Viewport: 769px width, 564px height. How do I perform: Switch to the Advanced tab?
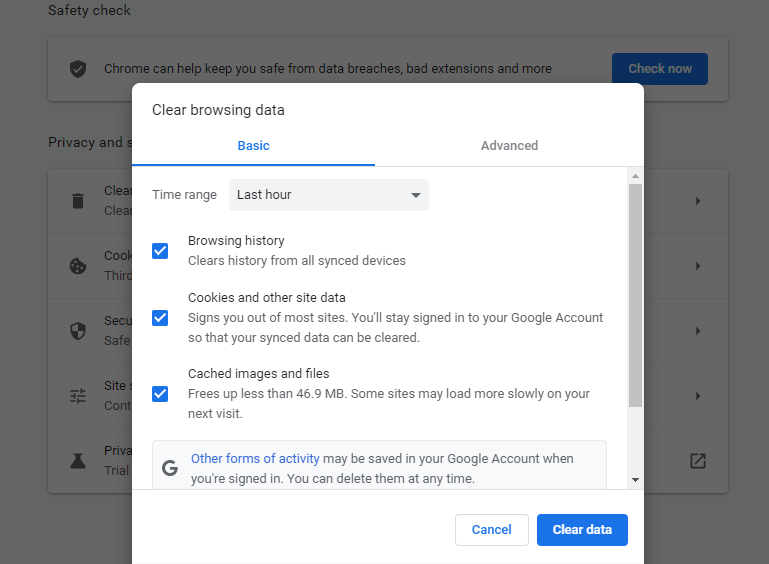click(509, 146)
